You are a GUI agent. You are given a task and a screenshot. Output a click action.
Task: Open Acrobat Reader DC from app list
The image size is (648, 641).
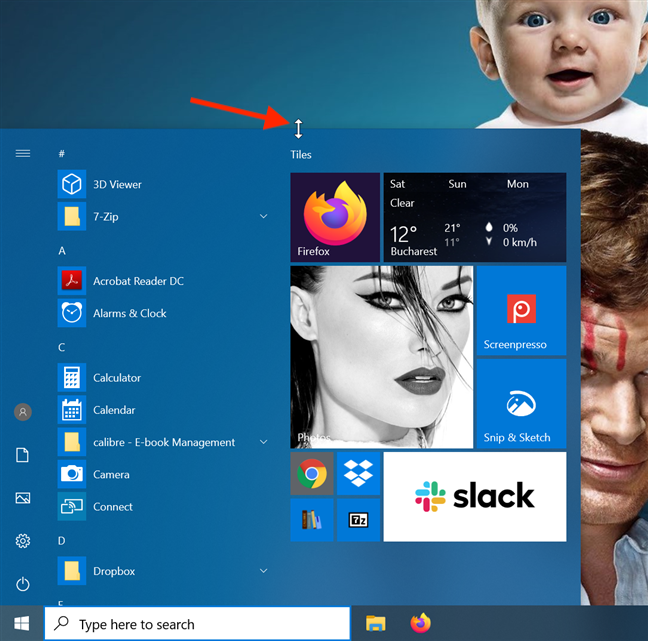[138, 281]
